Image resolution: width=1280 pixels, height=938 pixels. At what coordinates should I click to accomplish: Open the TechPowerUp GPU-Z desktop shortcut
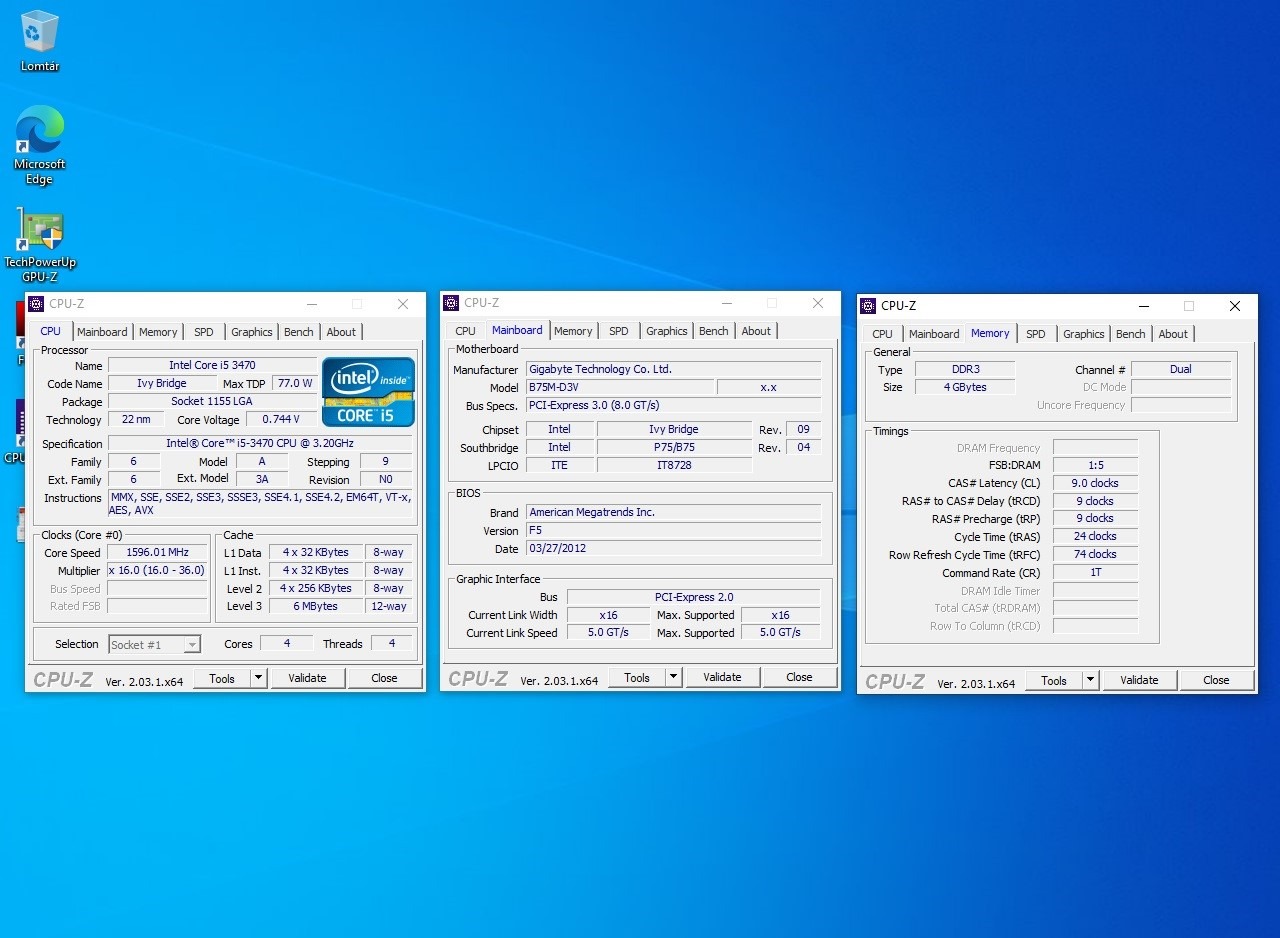pyautogui.click(x=40, y=246)
